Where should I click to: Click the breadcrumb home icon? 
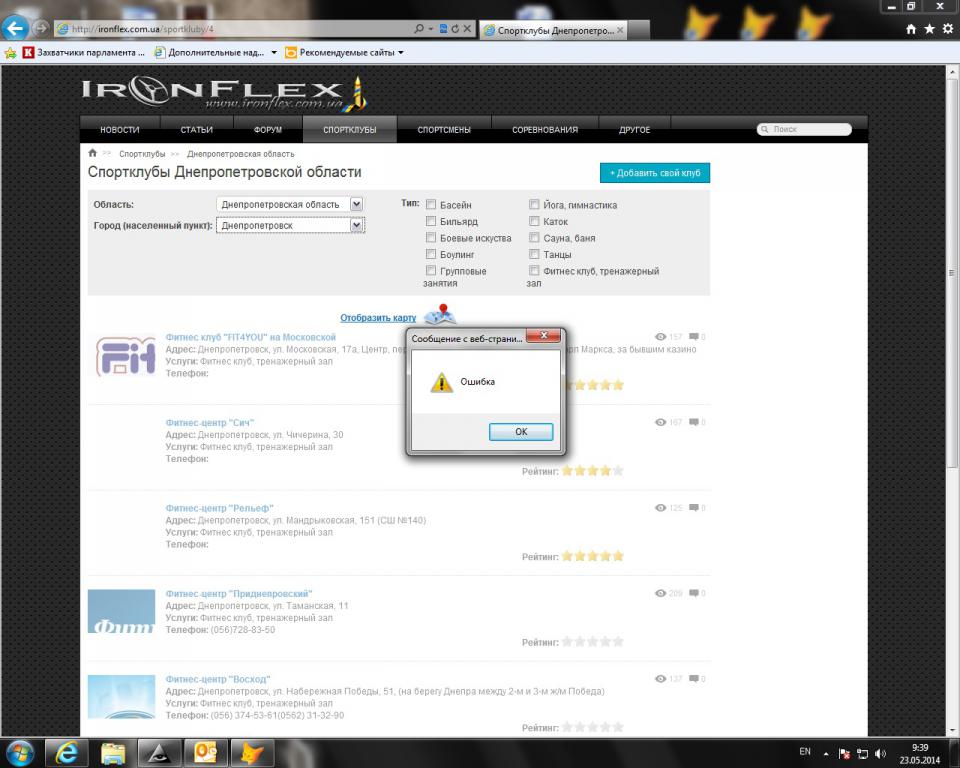[x=93, y=154]
